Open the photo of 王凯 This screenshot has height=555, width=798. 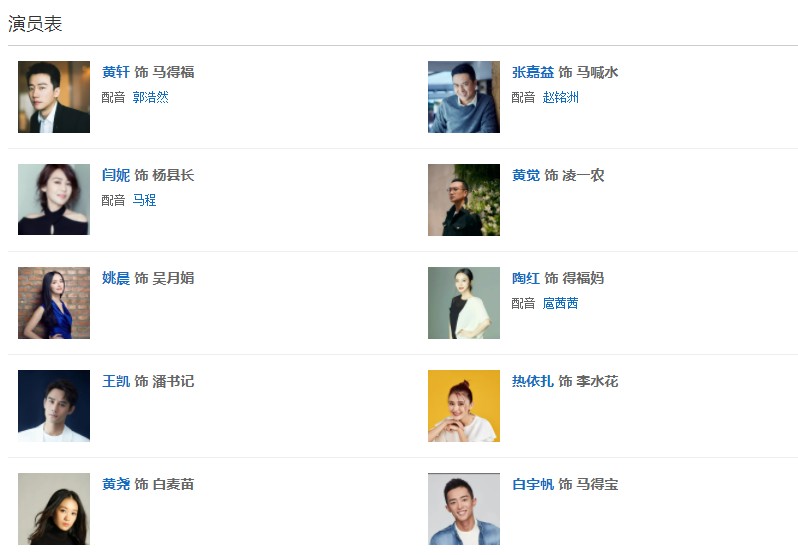click(54, 406)
